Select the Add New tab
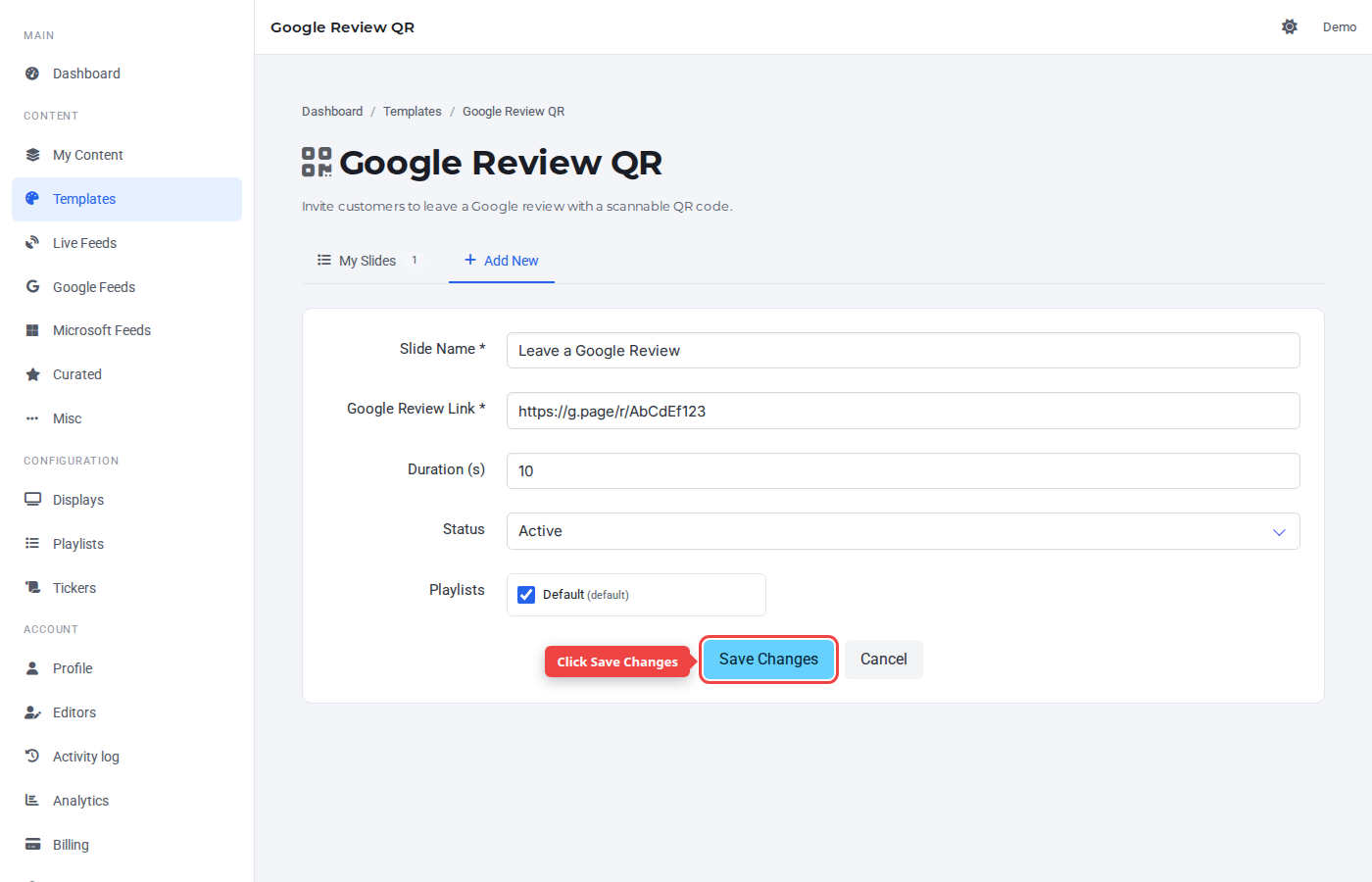The width and height of the screenshot is (1372, 882). coord(502,261)
